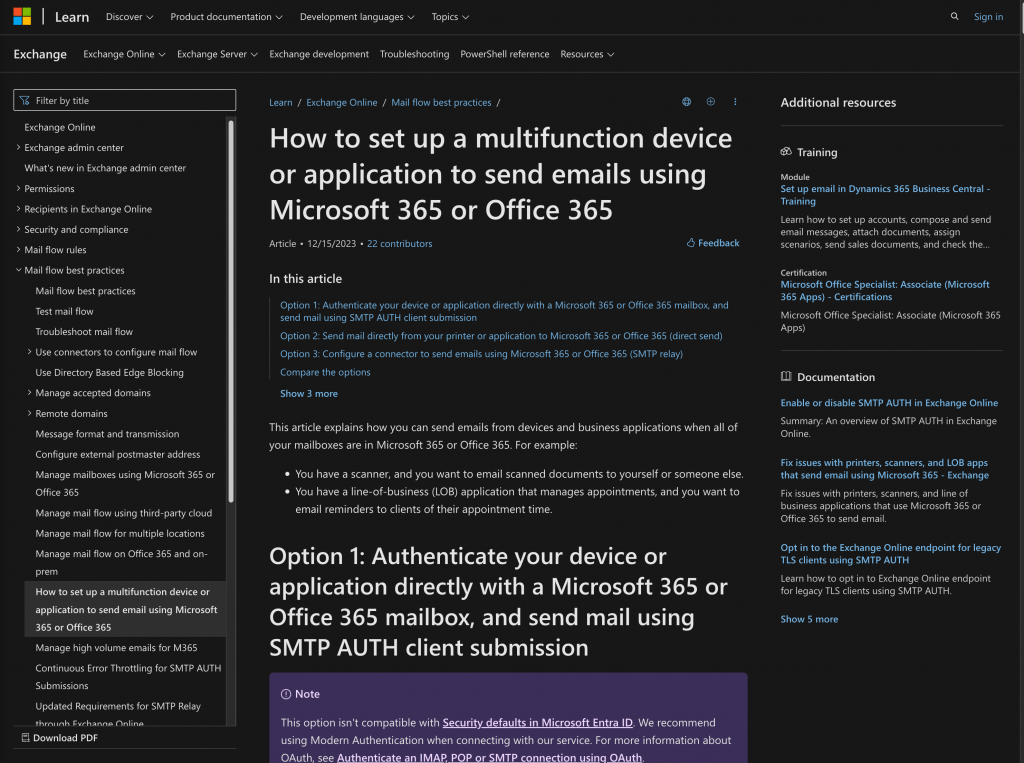The width and height of the screenshot is (1024, 763).
Task: Expand Use connectors to configure mail flow
Action: [x=29, y=352]
